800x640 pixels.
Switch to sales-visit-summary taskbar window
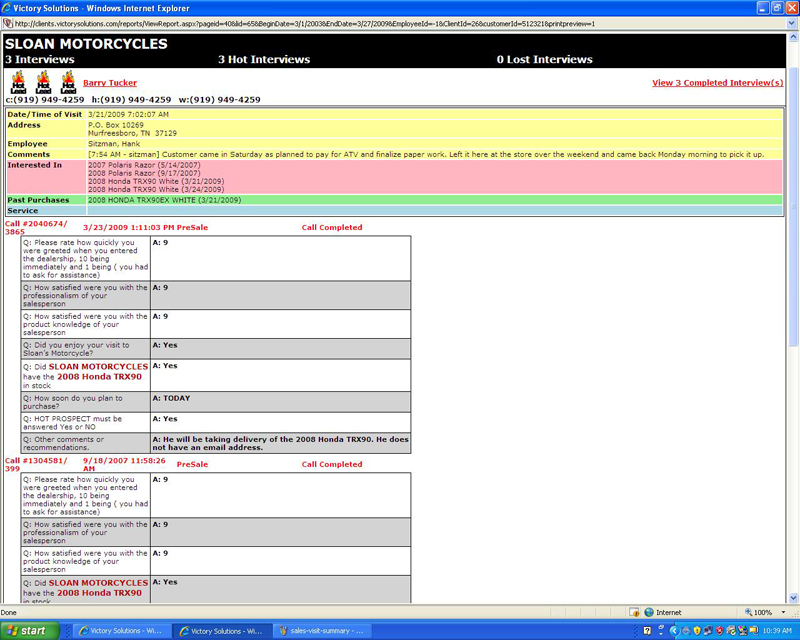coord(322,631)
